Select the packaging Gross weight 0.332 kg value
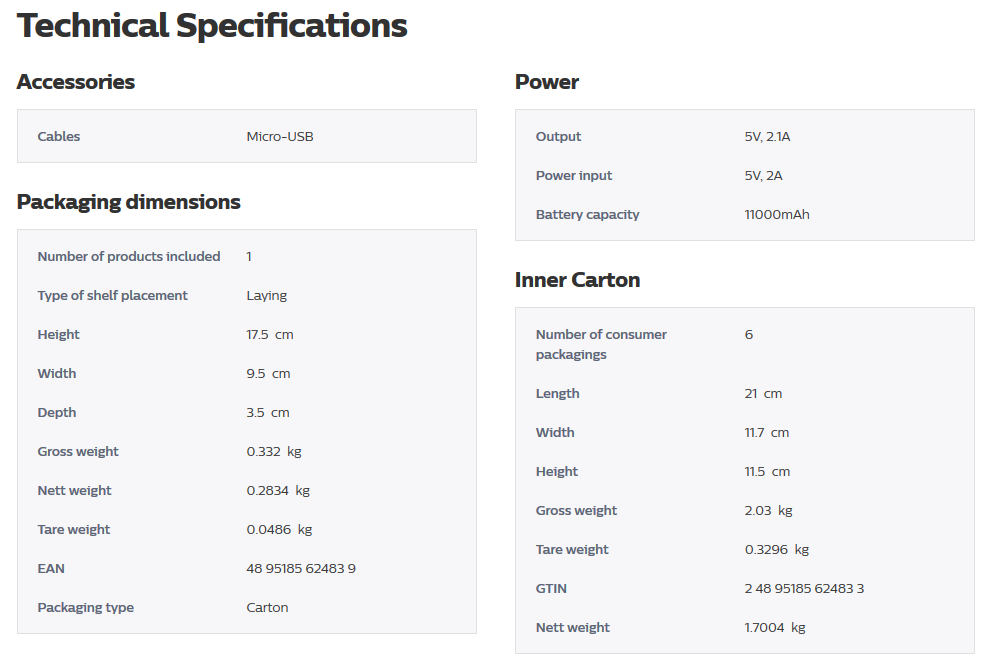The width and height of the screenshot is (990, 664). [x=274, y=451]
